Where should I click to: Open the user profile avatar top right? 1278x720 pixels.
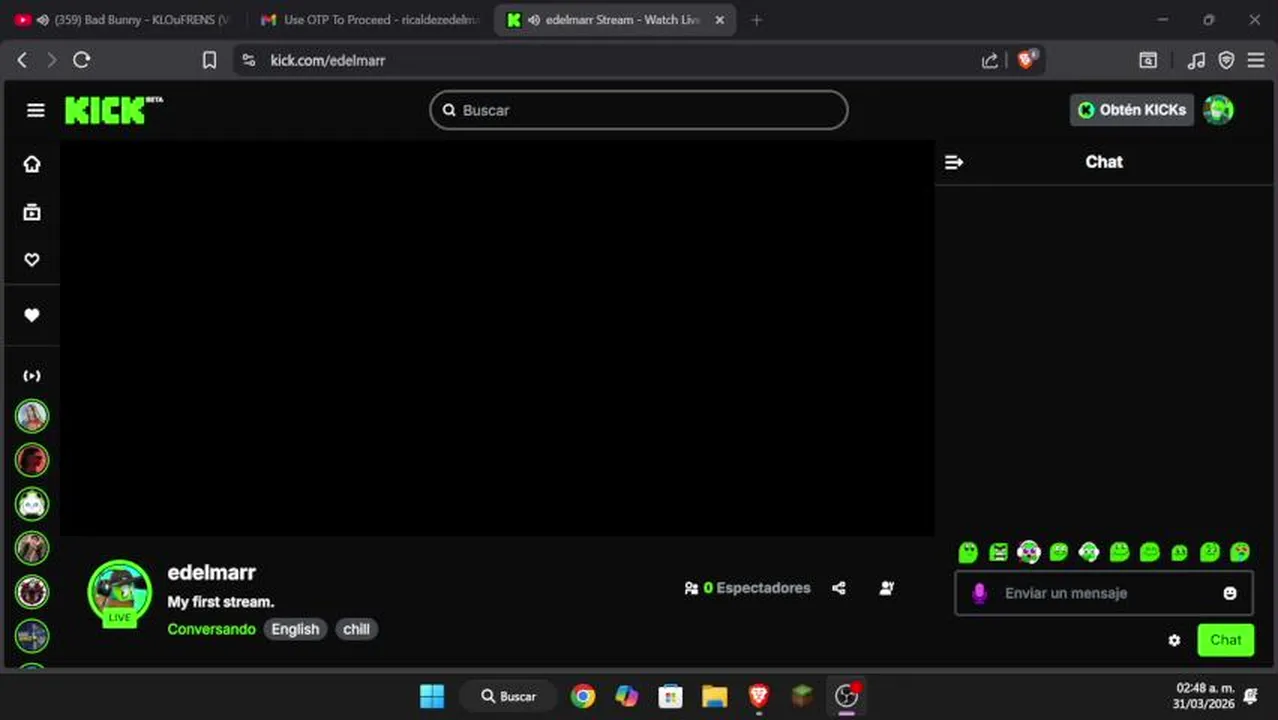point(1218,110)
